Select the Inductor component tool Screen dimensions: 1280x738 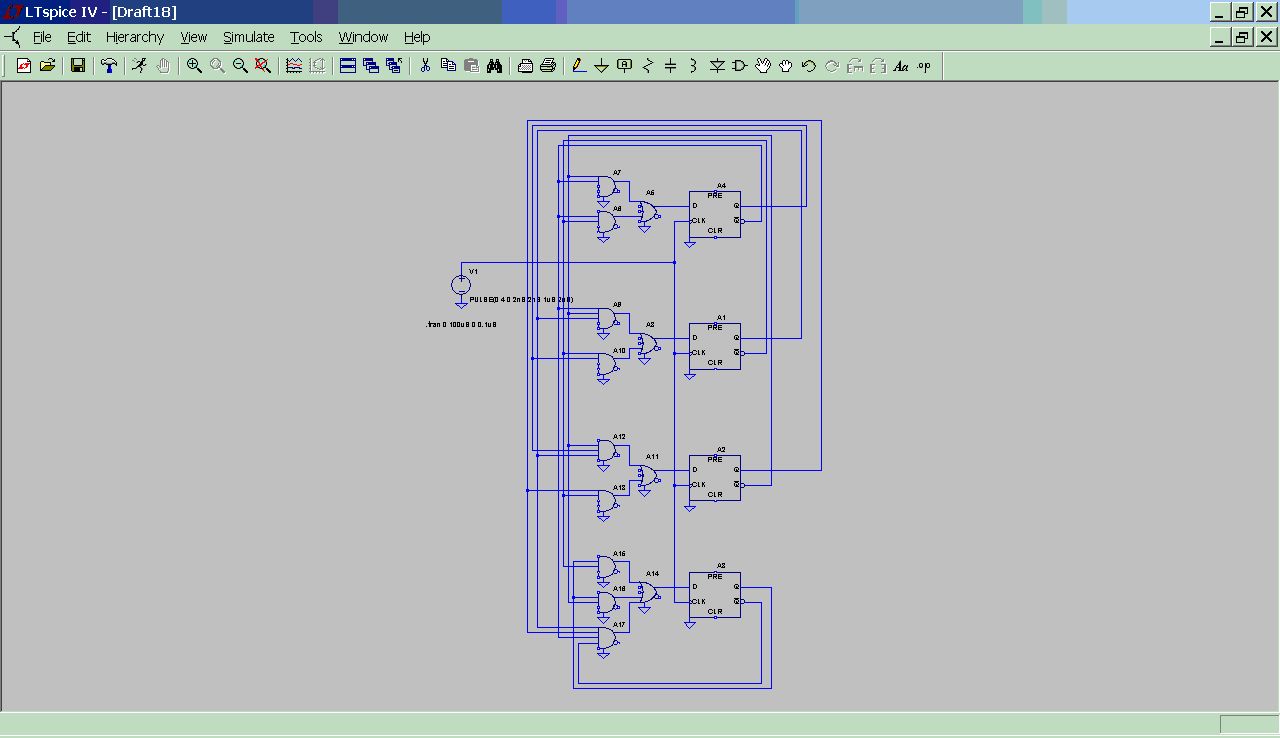(x=693, y=66)
